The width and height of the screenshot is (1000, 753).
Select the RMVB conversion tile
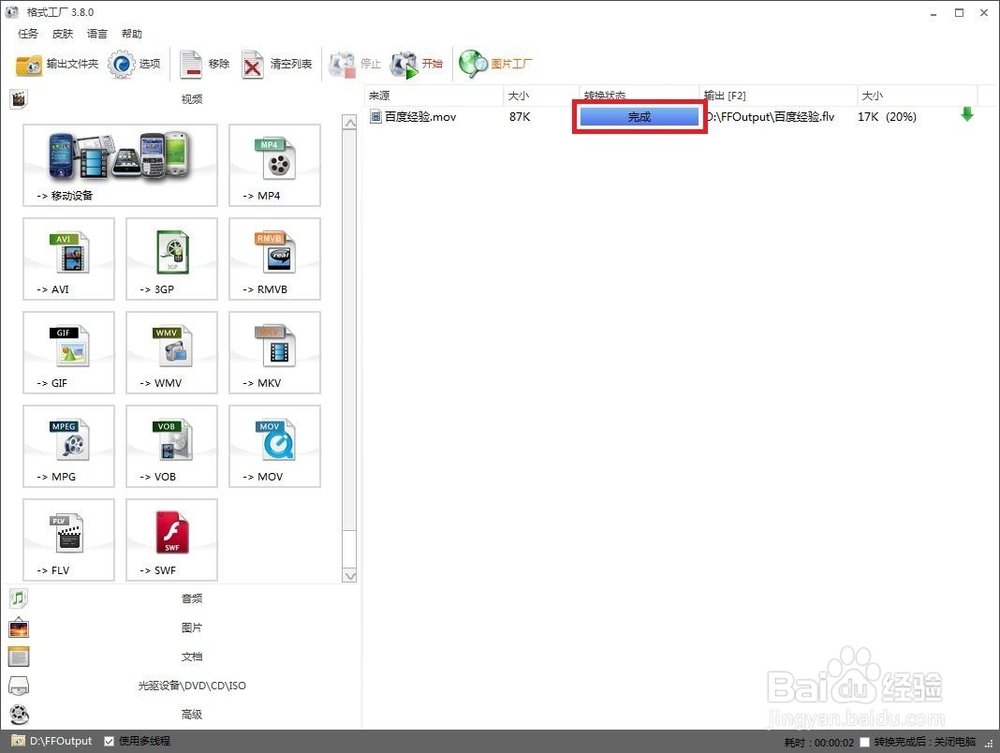click(275, 259)
